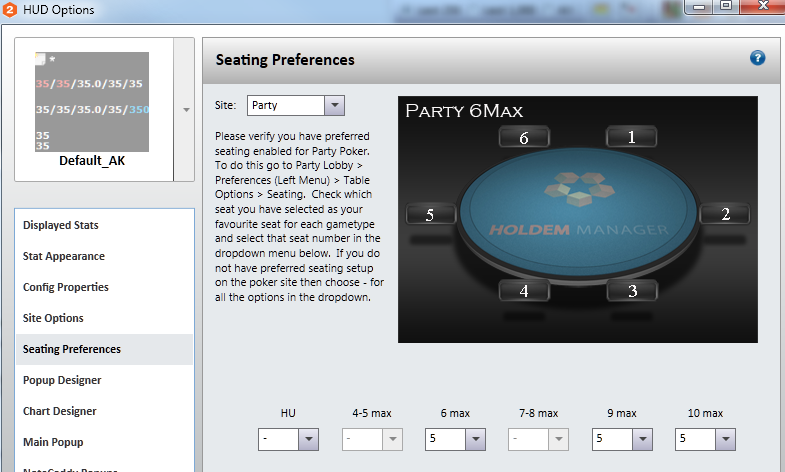Open Stat Appearance section
This screenshot has width=785, height=472.
pyautogui.click(x=105, y=256)
